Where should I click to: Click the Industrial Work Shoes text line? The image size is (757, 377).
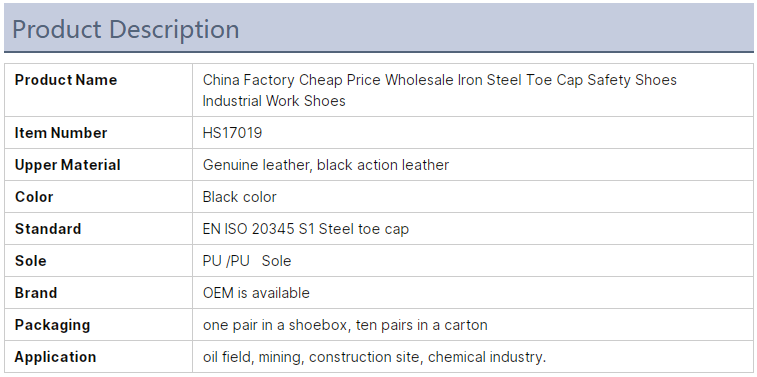click(x=274, y=101)
